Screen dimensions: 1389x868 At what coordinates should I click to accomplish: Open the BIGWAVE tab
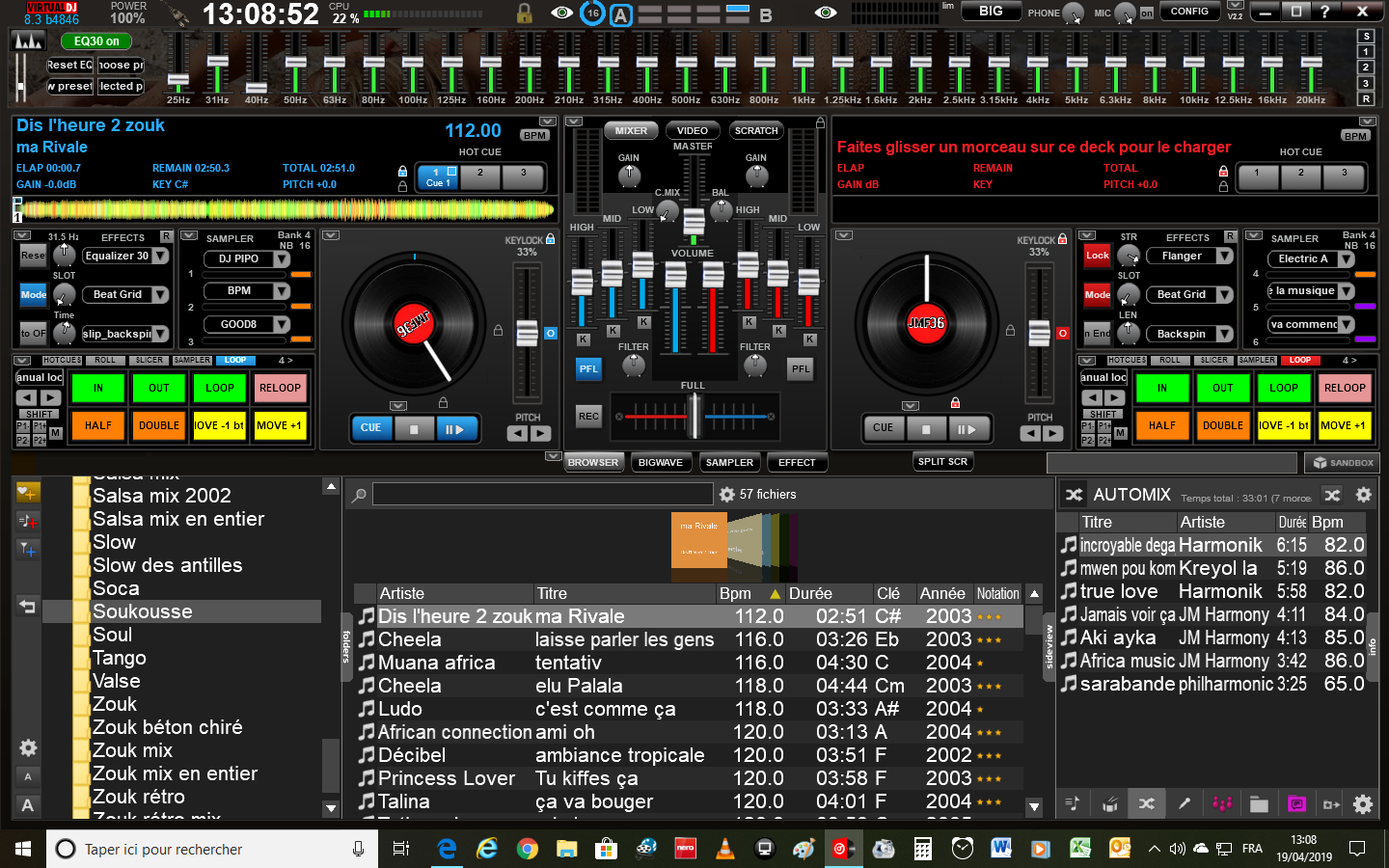point(661,463)
